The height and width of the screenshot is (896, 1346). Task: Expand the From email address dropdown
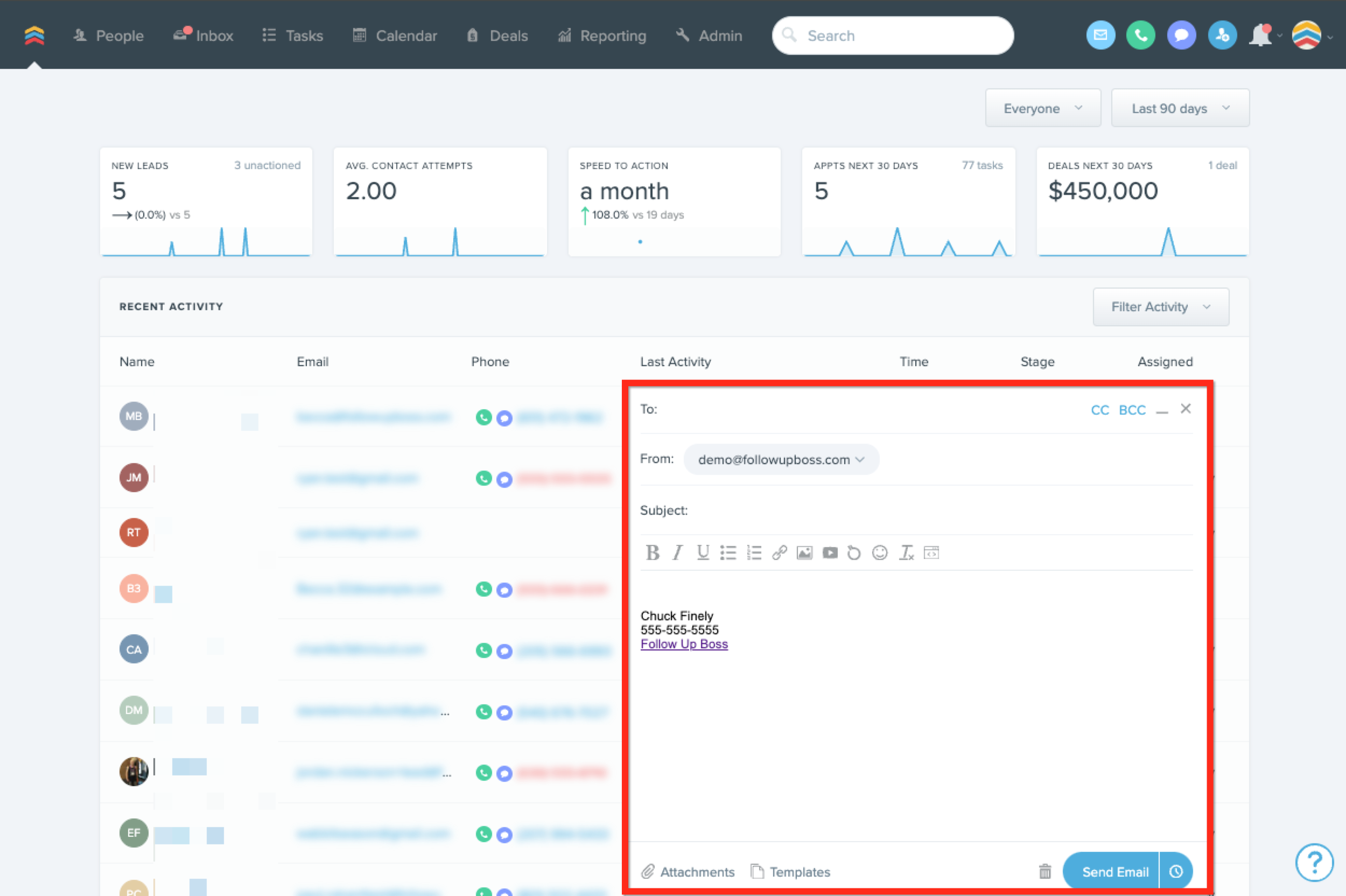tap(780, 459)
